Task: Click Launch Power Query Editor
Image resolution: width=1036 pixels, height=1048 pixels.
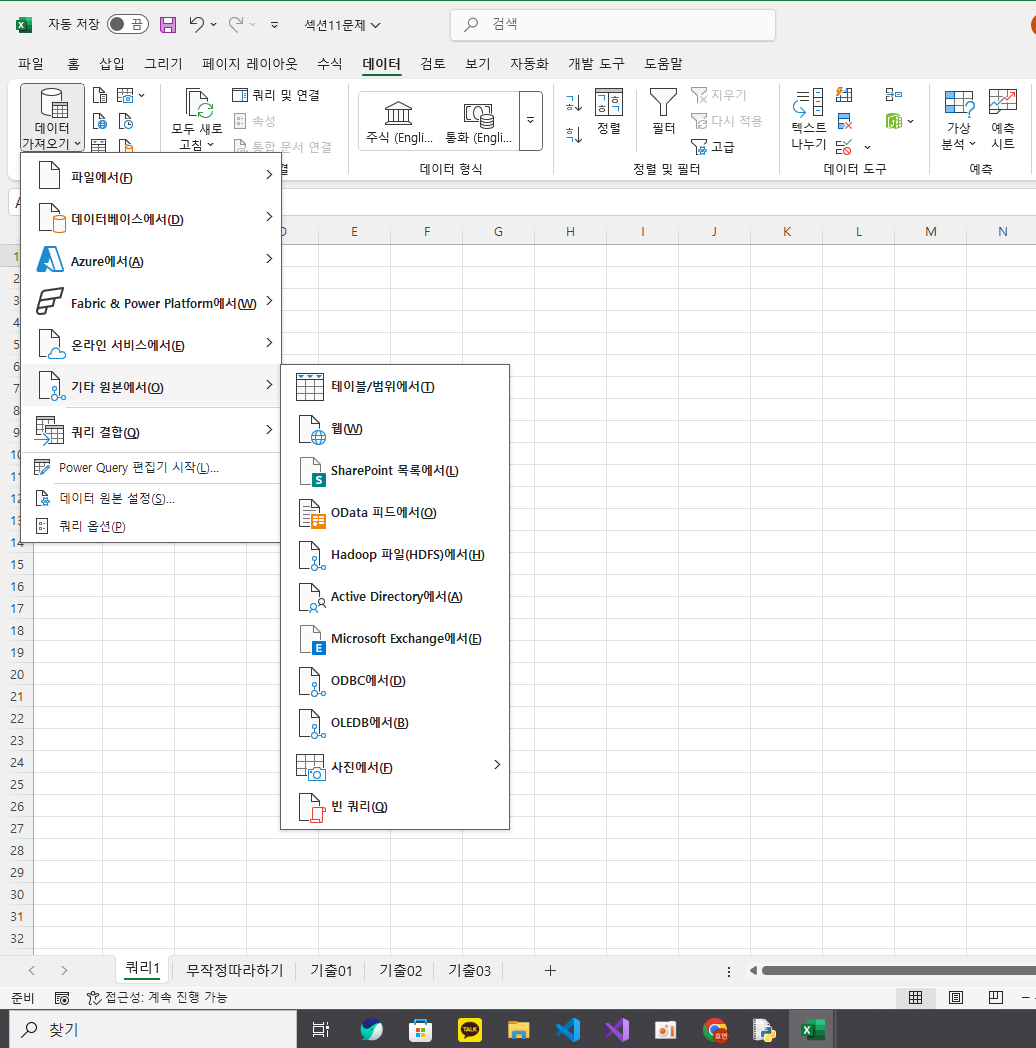Action: (138, 468)
